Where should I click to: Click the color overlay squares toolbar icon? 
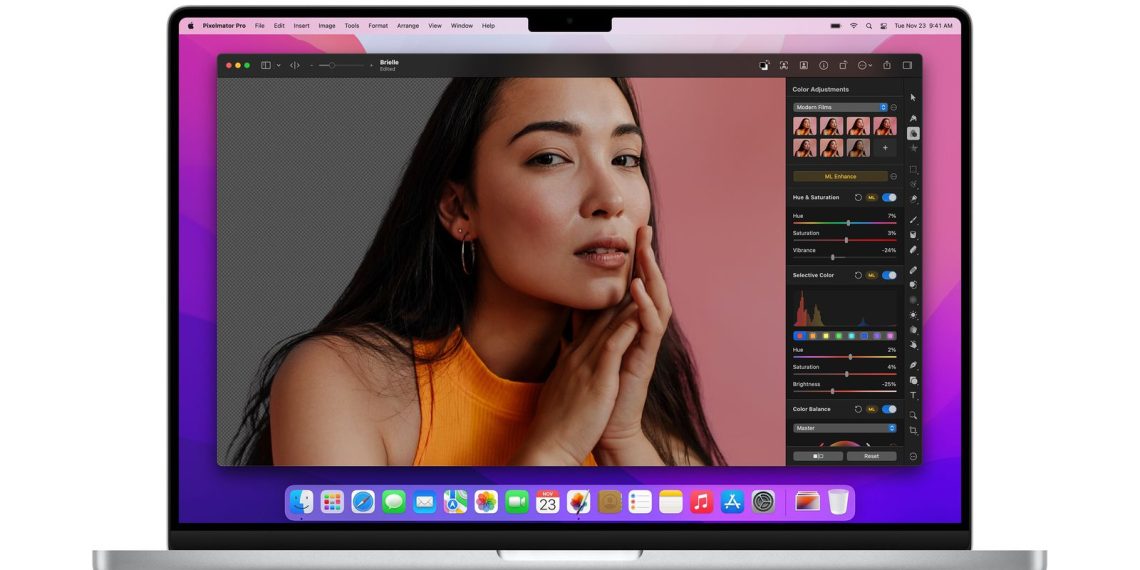click(764, 65)
